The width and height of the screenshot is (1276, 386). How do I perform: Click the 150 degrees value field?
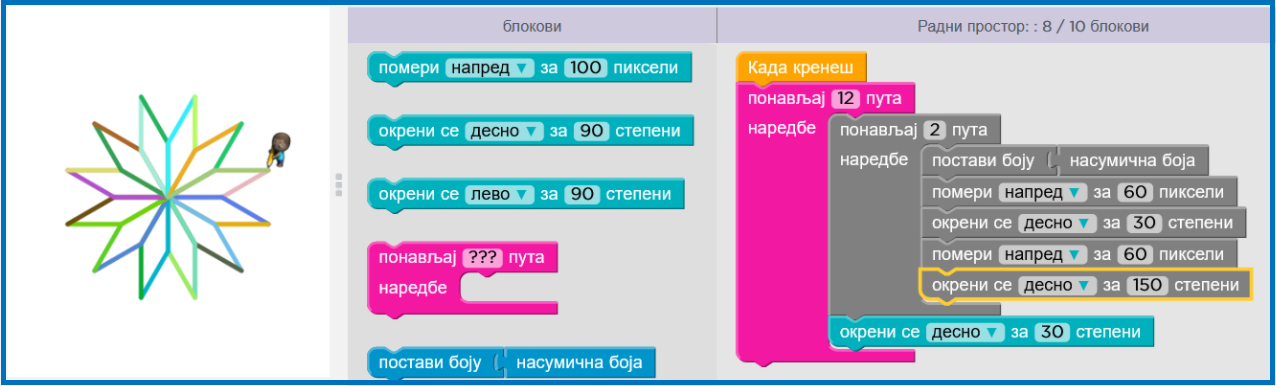1148,285
